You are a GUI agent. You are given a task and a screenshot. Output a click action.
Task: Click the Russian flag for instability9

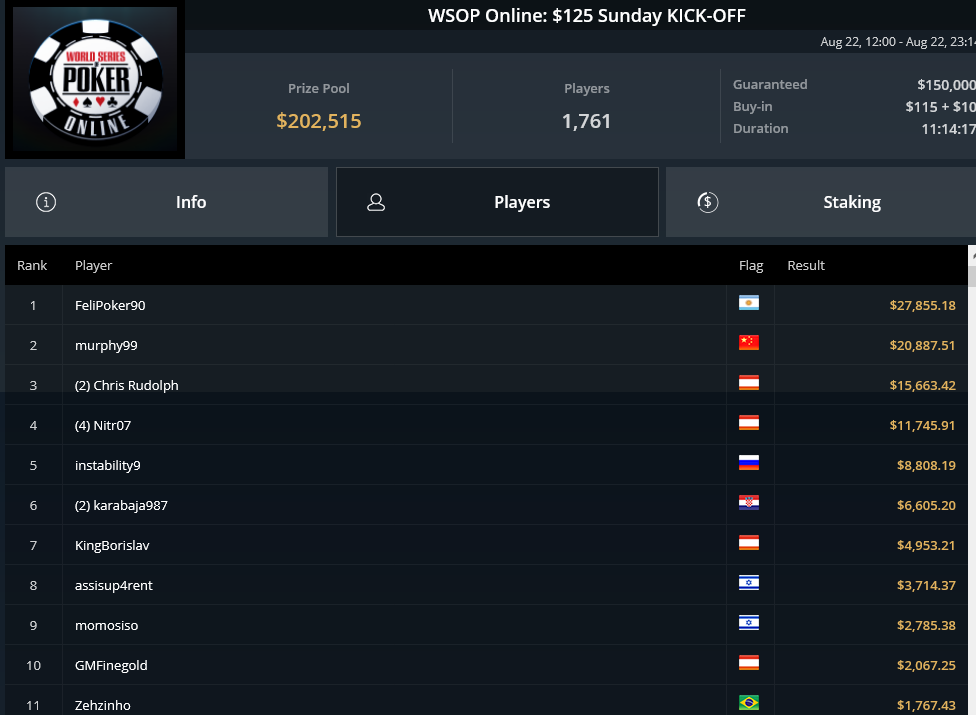coord(748,463)
